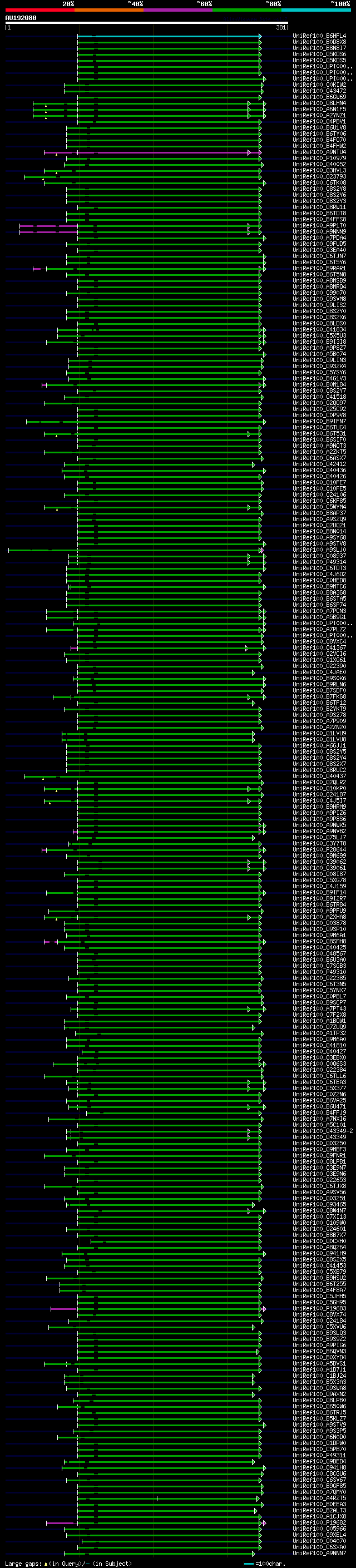Image resolution: width=356 pixels, height=1568 pixels.
Task: Select the UniRef100_B9HRM9 label
Action: (319, 807)
